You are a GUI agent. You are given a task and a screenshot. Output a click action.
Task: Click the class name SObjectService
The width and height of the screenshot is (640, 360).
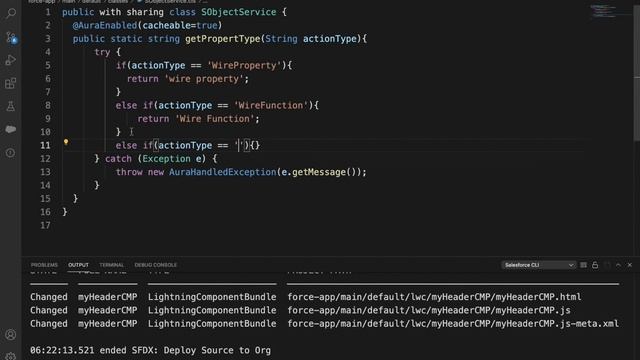(238, 12)
